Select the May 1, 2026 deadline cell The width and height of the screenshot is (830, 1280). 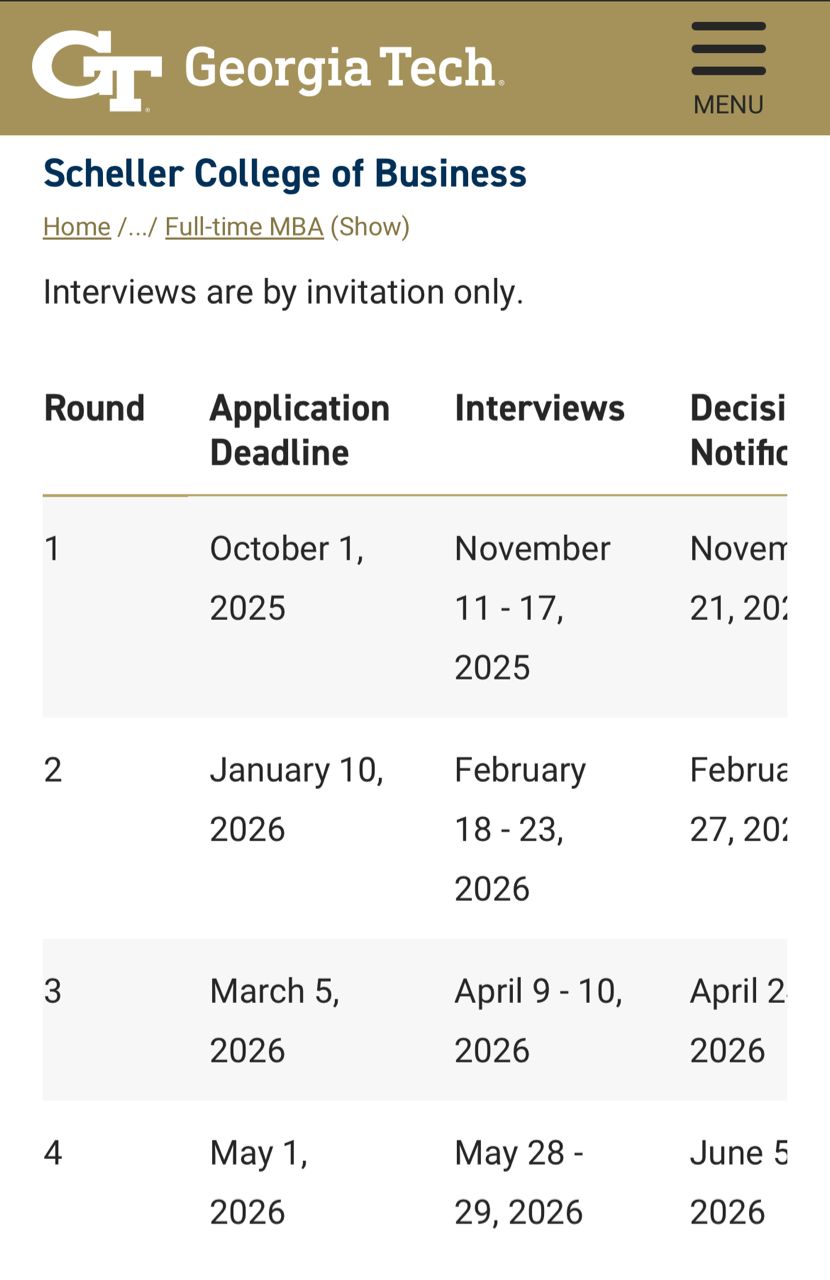259,1182
